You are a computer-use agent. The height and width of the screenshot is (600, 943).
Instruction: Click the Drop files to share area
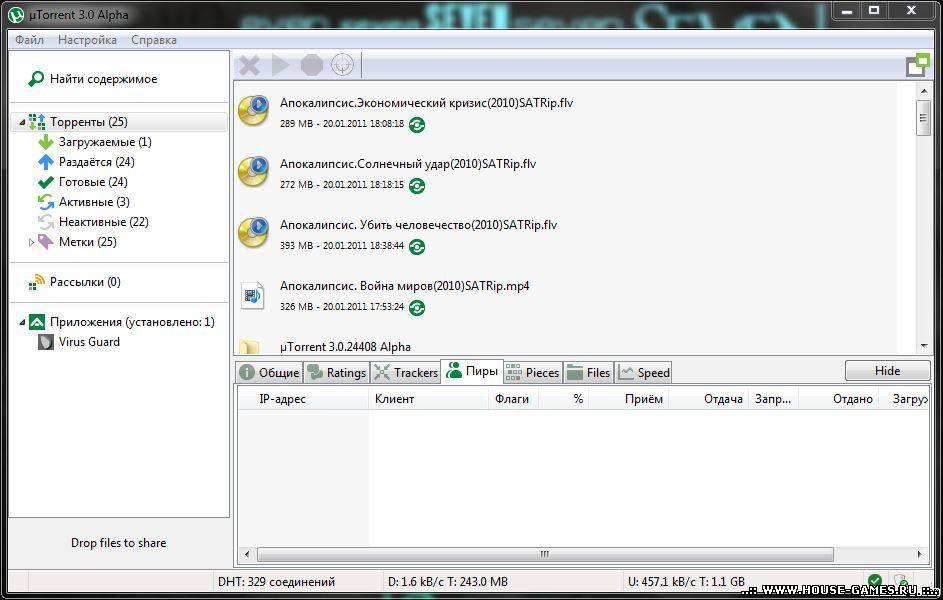pyautogui.click(x=118, y=542)
